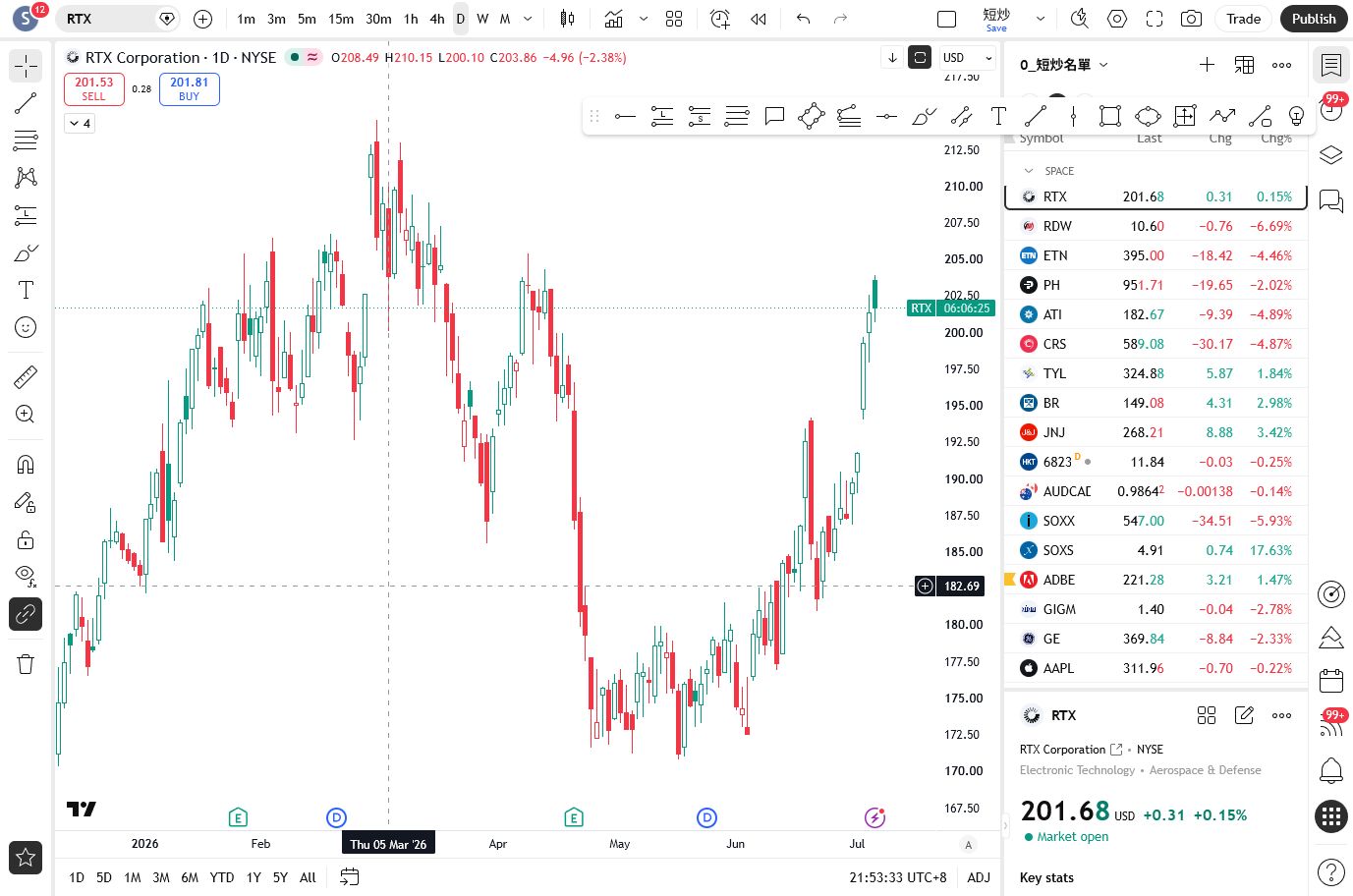Screen dimensions: 1353x896
Task: Toggle magnet mode
Action: pos(26,465)
